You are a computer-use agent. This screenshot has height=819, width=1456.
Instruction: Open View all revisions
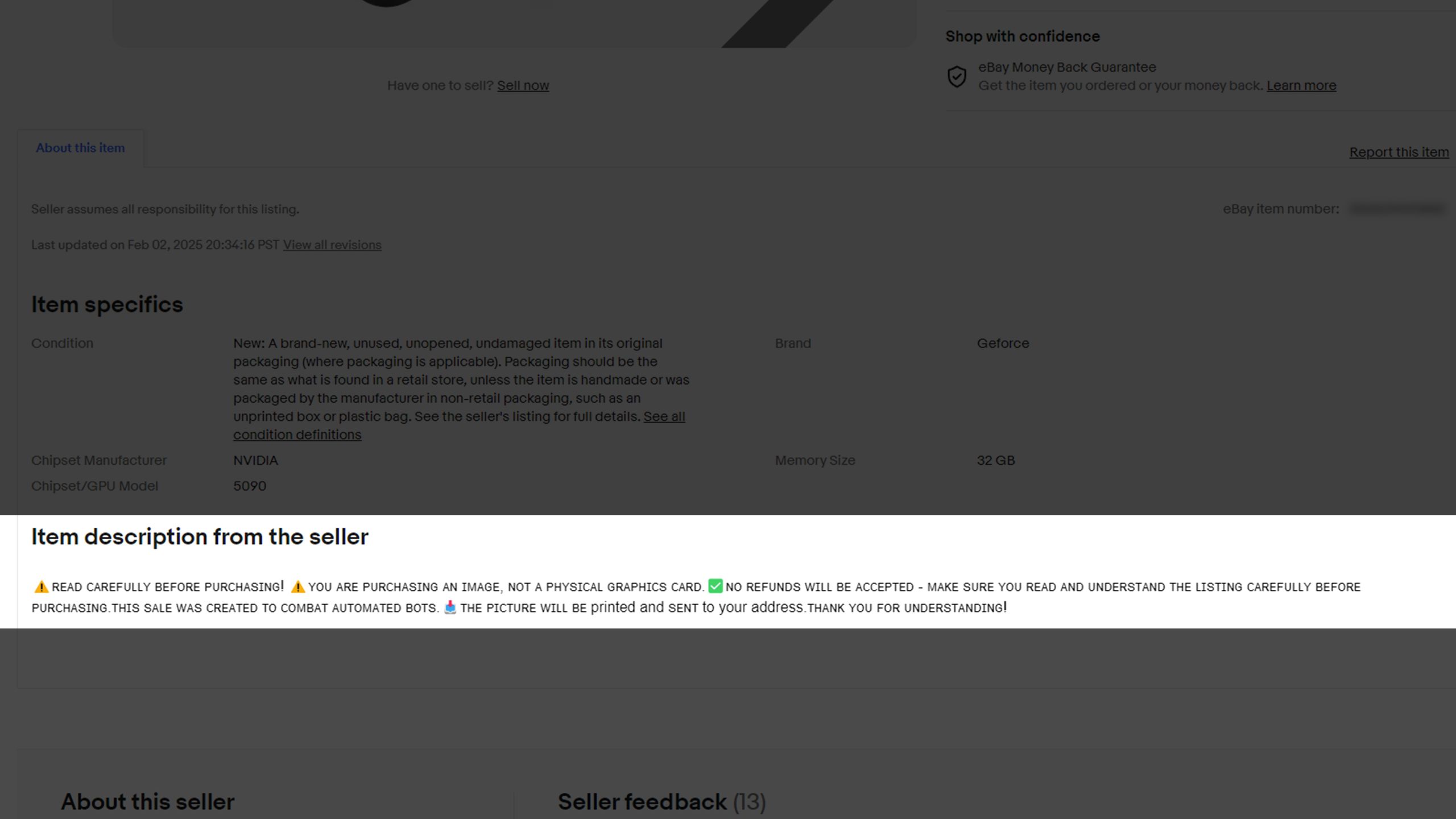(x=332, y=245)
